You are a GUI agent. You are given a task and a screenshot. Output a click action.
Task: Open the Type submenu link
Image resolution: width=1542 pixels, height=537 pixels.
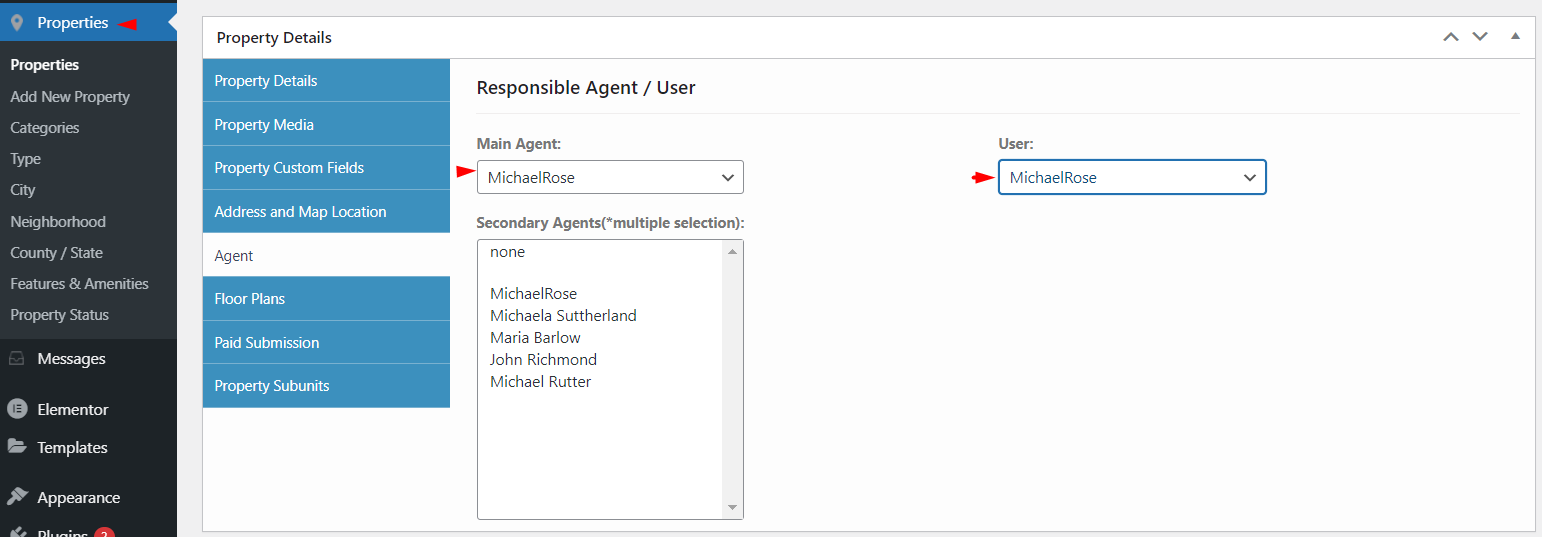(x=26, y=158)
